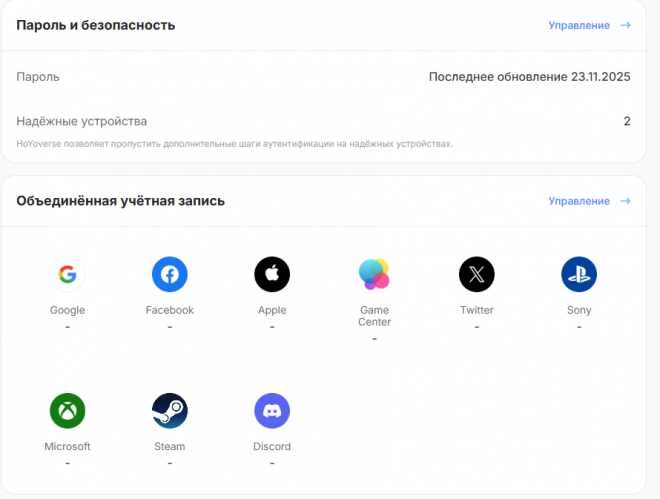Click the Google label text
This screenshot has width=660, height=499.
point(67,310)
